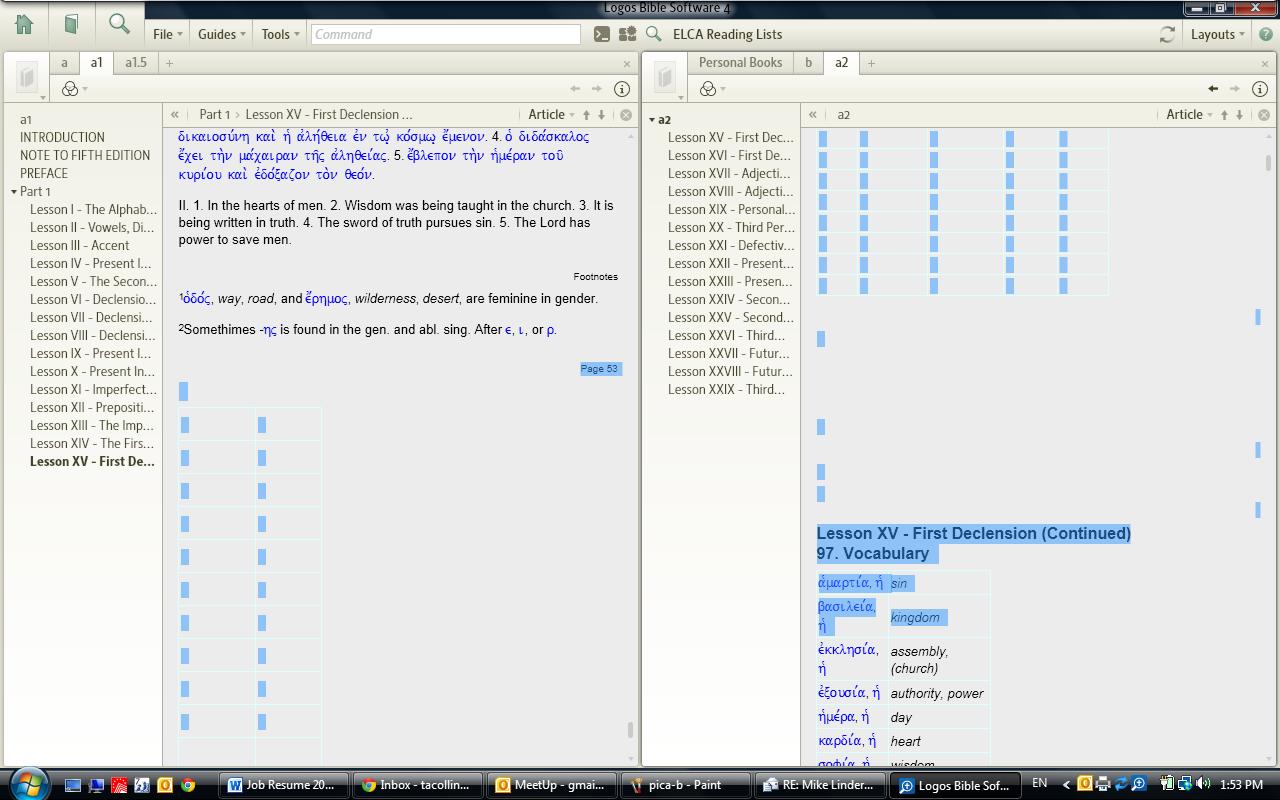The height and width of the screenshot is (800, 1280).
Task: Open the Library book icon
Action: tap(71, 24)
